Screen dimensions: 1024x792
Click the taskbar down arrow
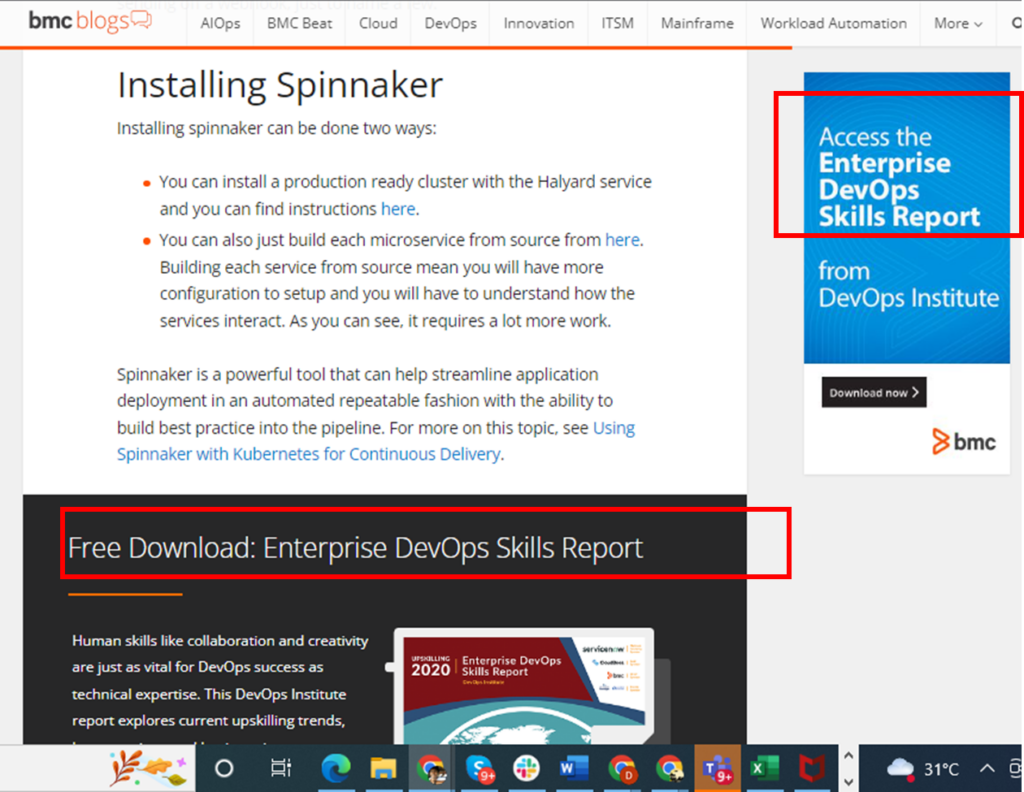[848, 782]
